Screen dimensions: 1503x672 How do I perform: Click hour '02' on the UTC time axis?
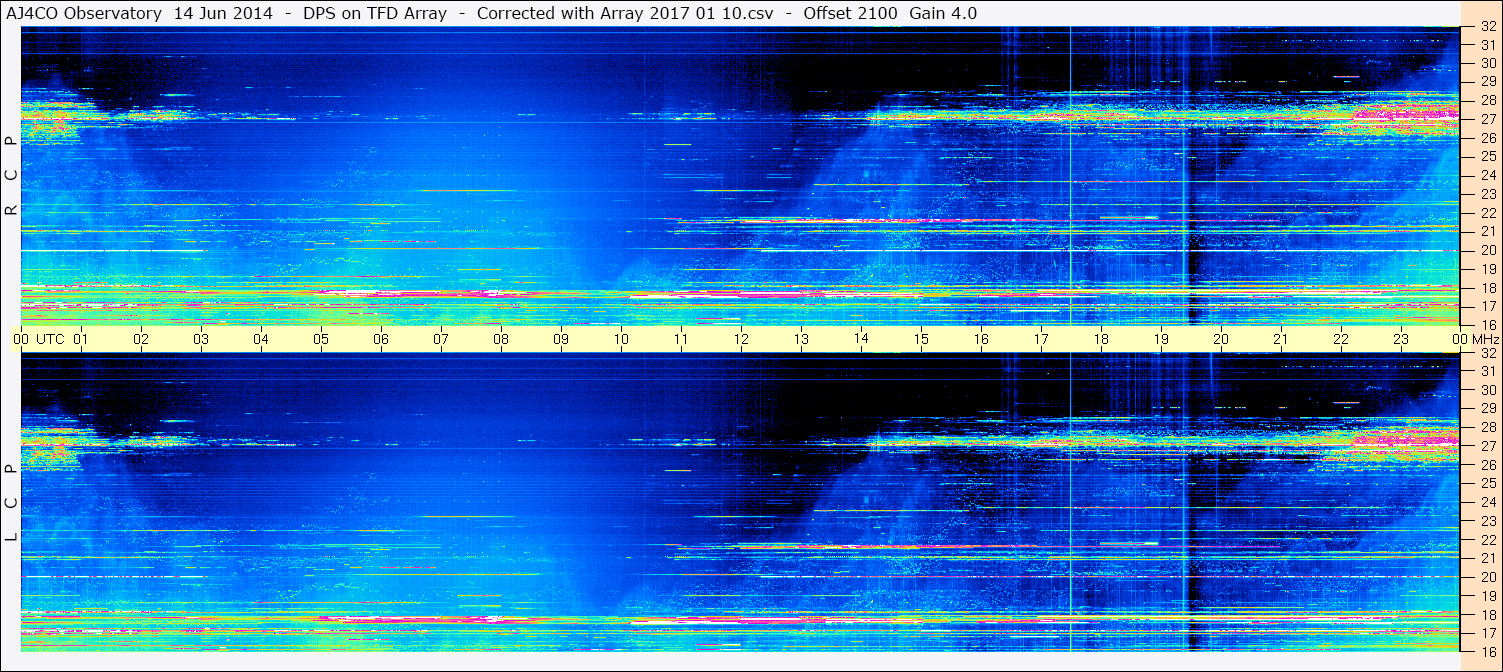(142, 339)
